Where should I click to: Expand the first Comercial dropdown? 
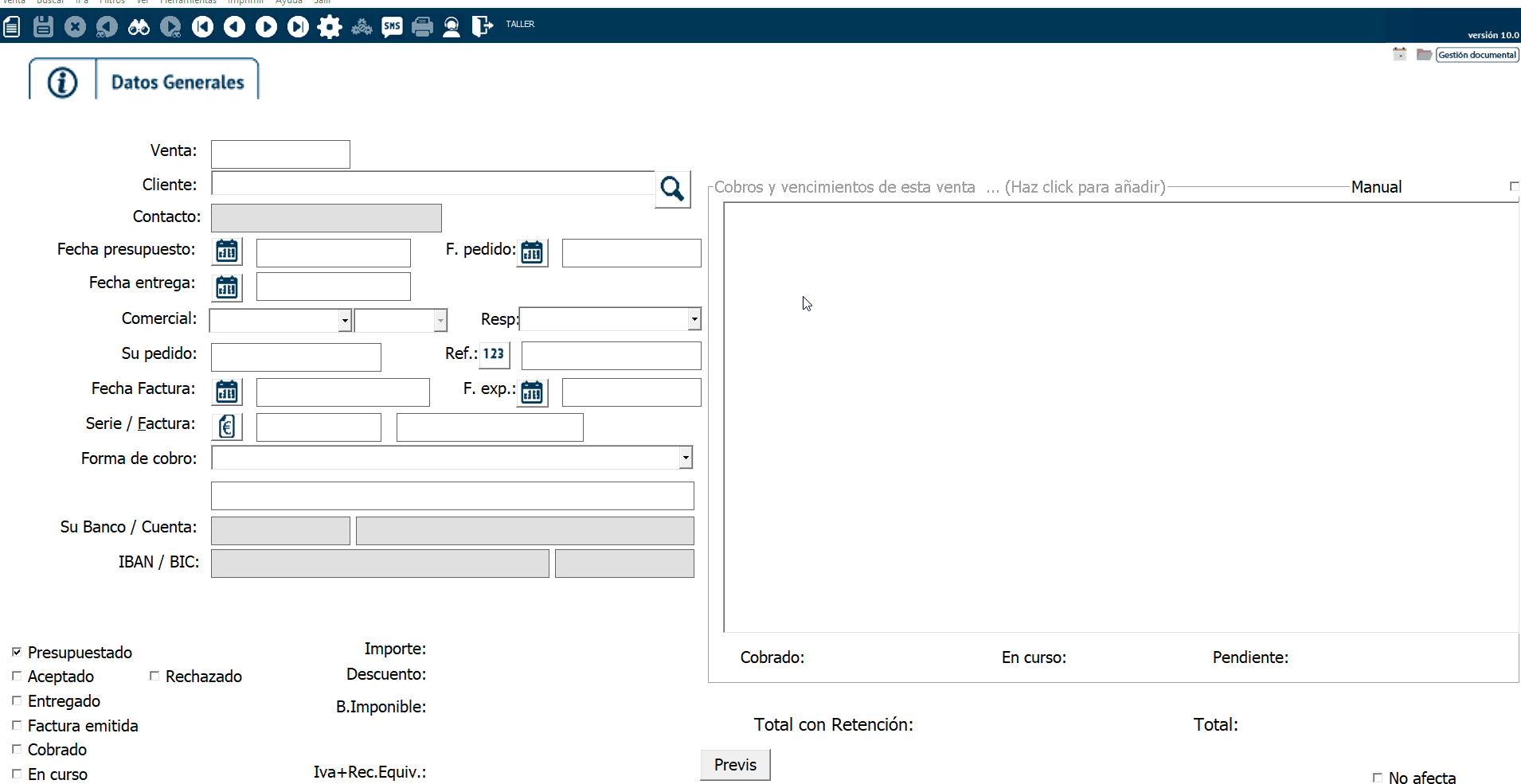coord(344,320)
